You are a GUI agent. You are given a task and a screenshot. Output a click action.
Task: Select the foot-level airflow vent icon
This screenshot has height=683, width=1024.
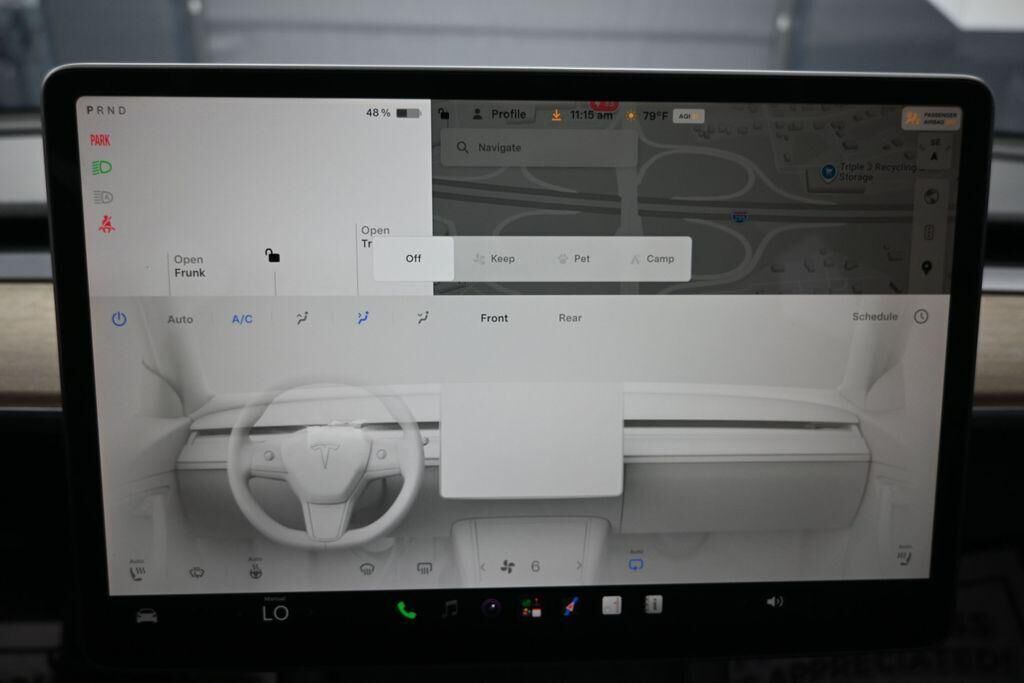423,317
